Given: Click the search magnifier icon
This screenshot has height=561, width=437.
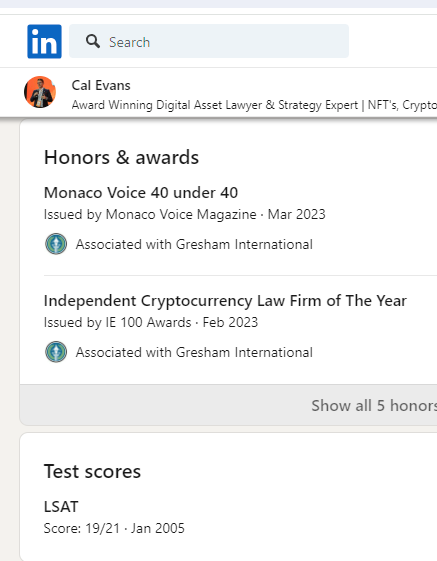Looking at the screenshot, I should [93, 42].
